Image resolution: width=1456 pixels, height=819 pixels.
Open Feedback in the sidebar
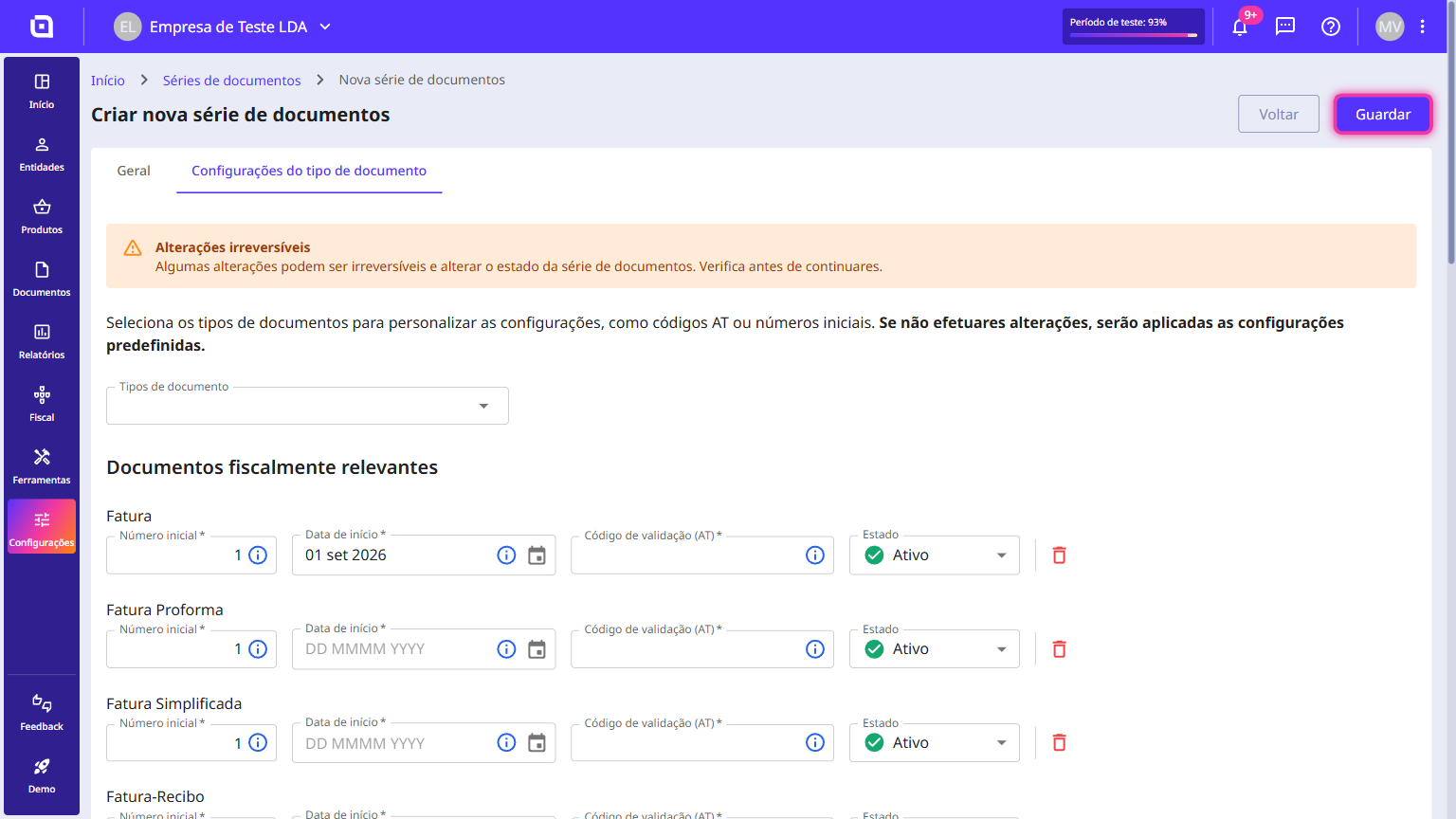[x=42, y=714]
